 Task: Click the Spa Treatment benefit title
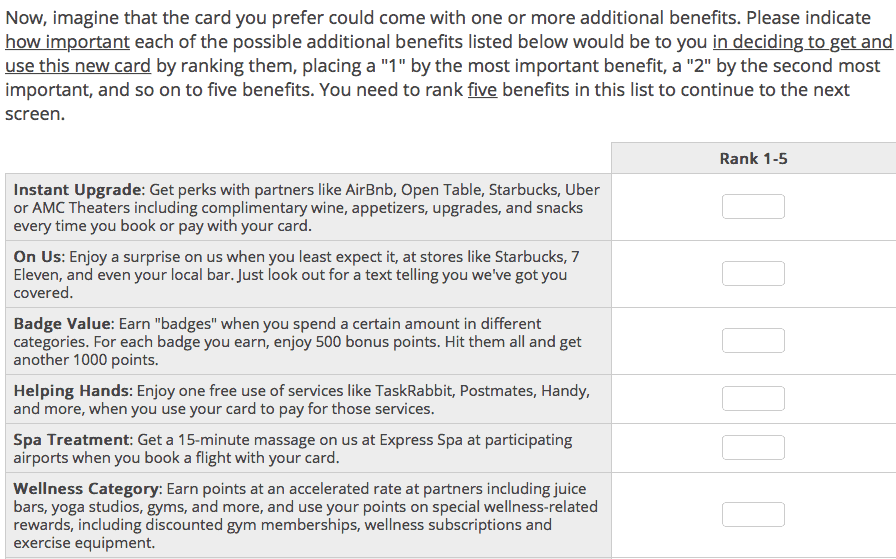71,440
